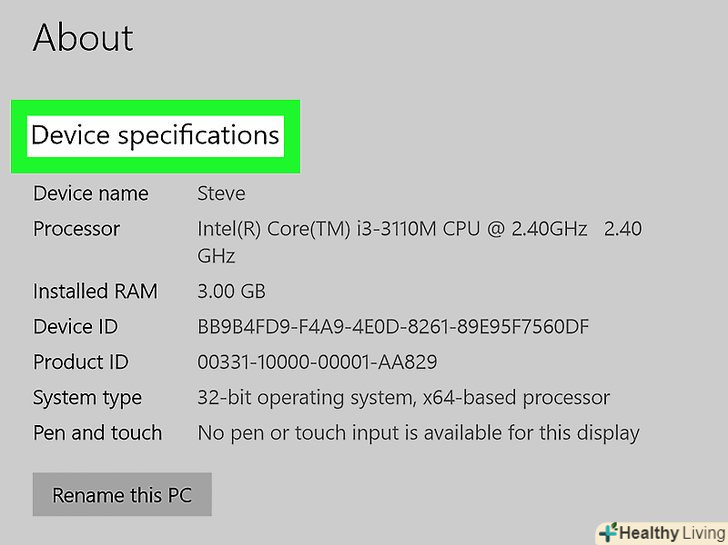Viewport: 728px width, 545px height.
Task: Click the 3.00 GB RAM value
Action: (x=231, y=292)
